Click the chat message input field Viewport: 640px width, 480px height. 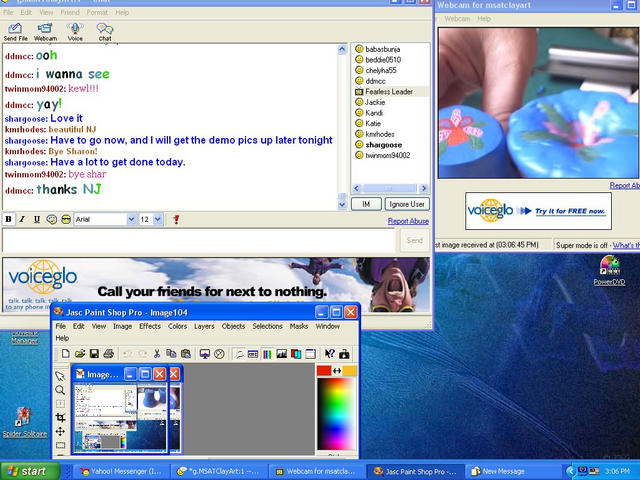point(199,240)
